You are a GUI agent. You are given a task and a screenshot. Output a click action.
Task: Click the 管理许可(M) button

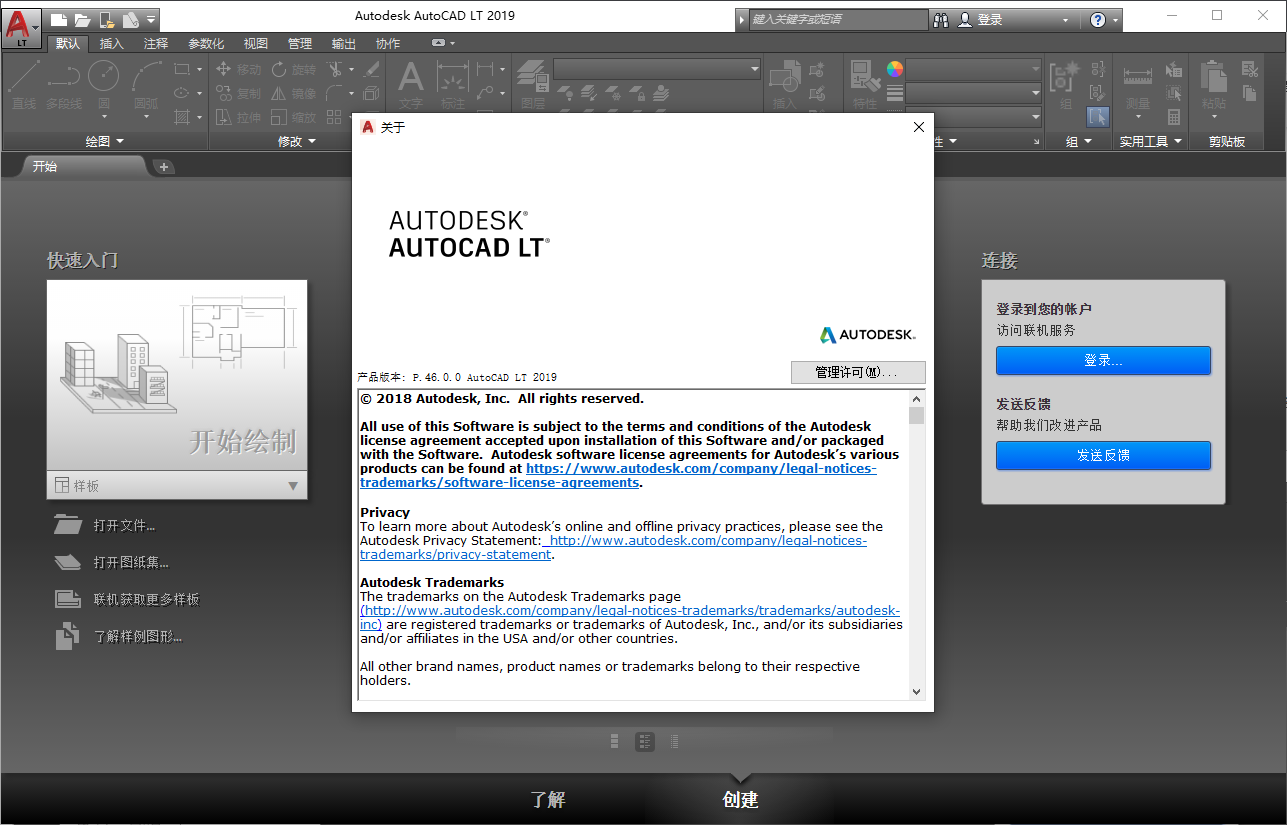[x=858, y=372]
